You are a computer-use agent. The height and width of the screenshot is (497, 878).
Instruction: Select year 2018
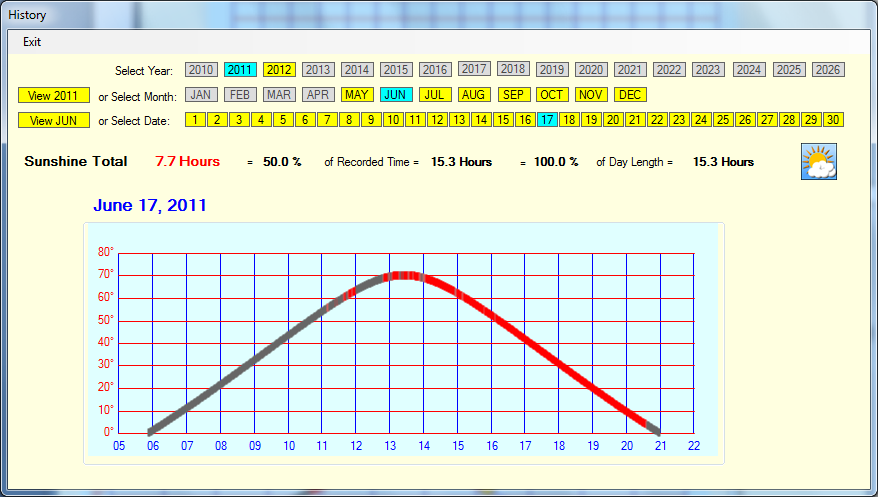[513, 68]
